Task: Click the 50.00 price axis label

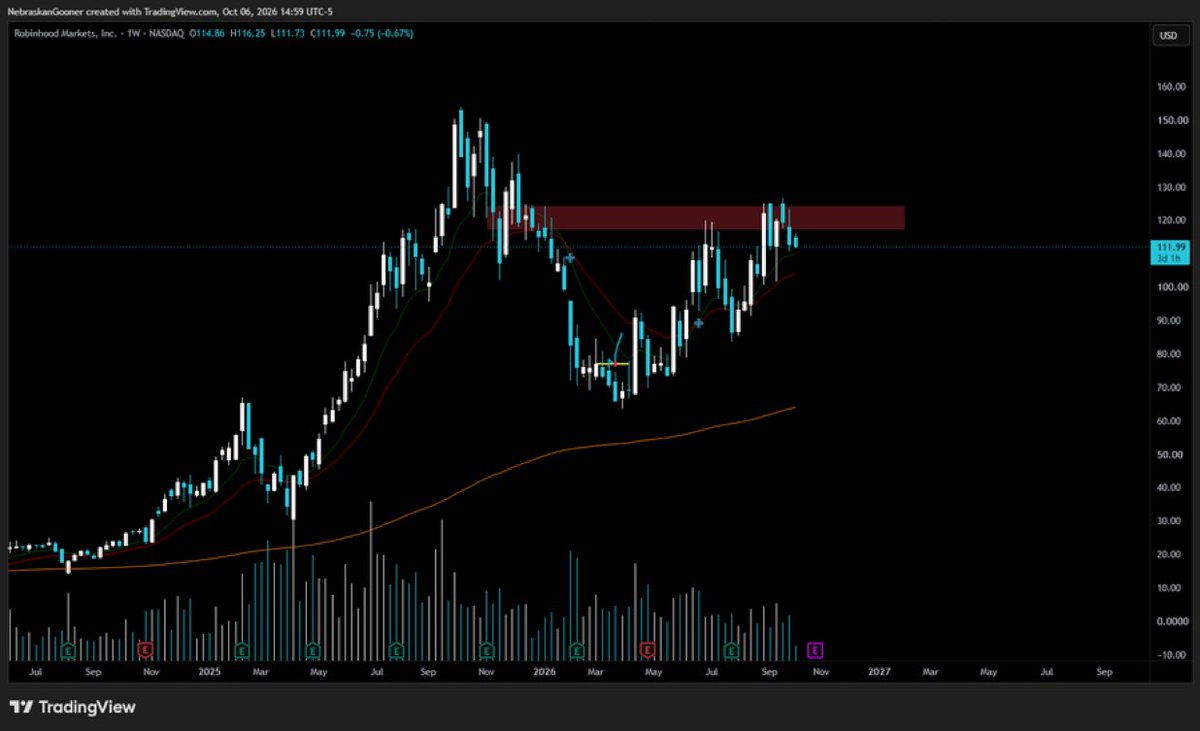Action: click(x=1170, y=455)
